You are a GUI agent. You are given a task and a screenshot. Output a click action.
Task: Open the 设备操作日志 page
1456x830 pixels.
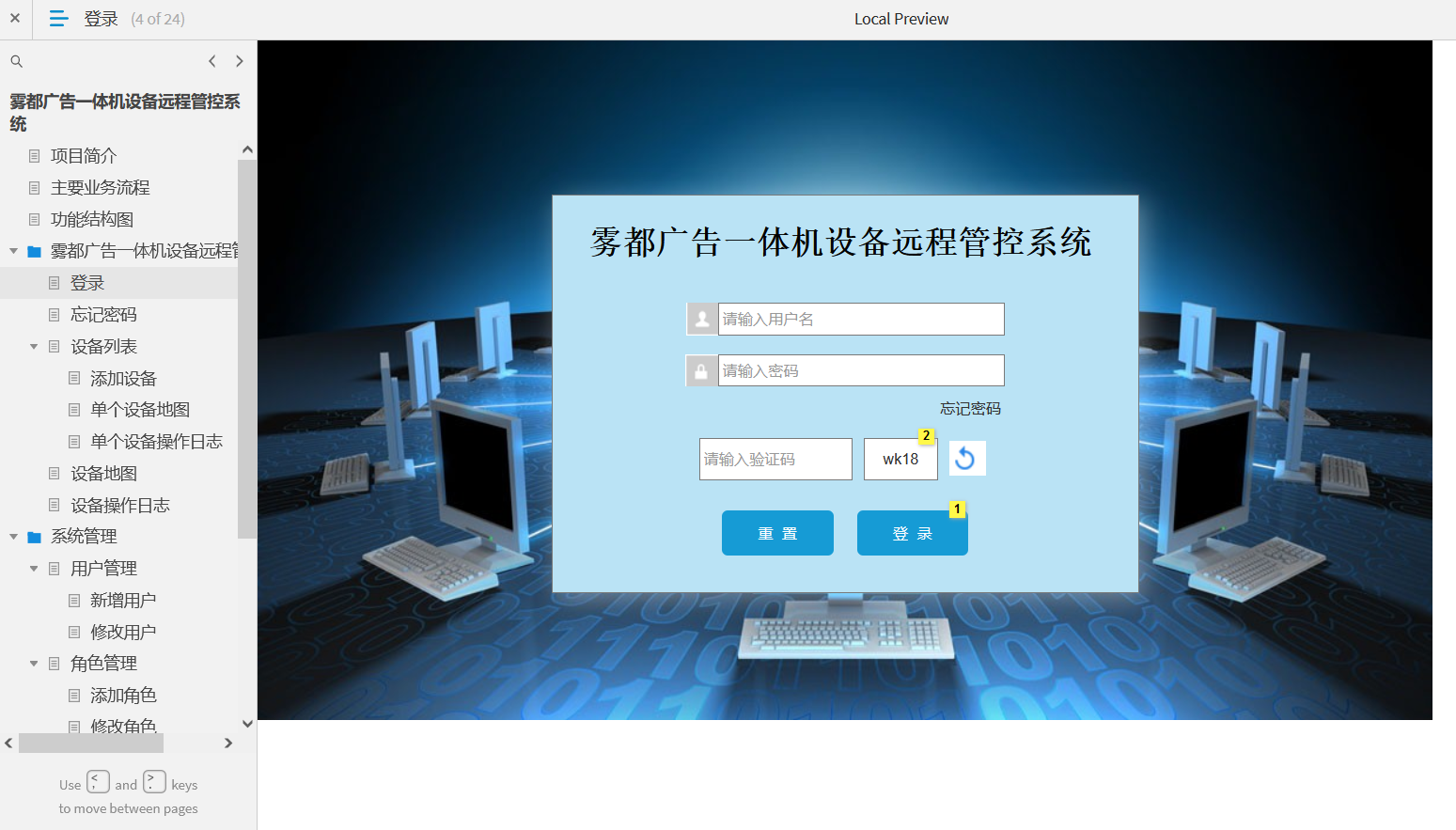(x=120, y=506)
